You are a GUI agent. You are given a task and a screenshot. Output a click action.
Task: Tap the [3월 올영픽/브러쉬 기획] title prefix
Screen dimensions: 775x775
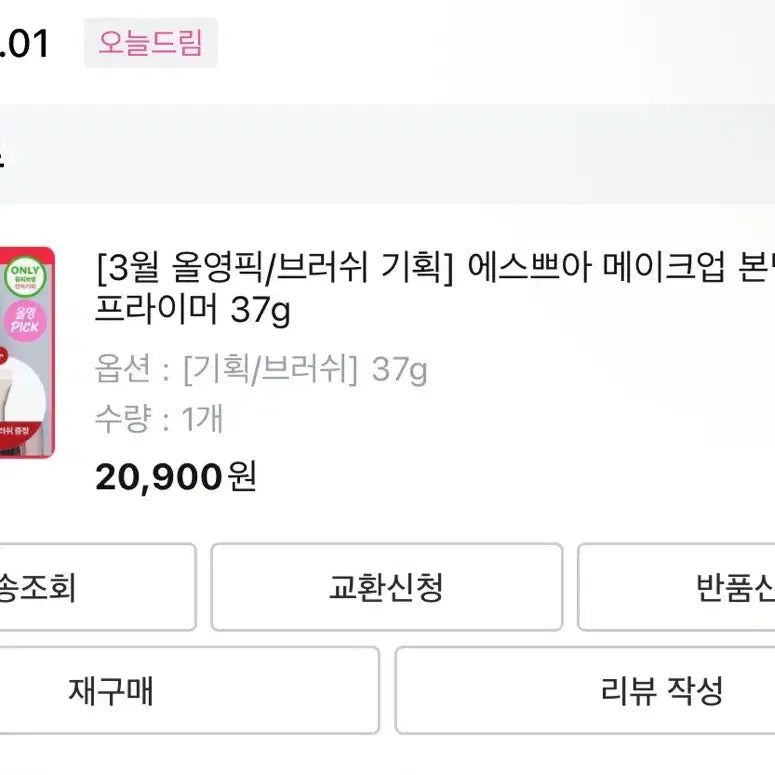tap(275, 267)
